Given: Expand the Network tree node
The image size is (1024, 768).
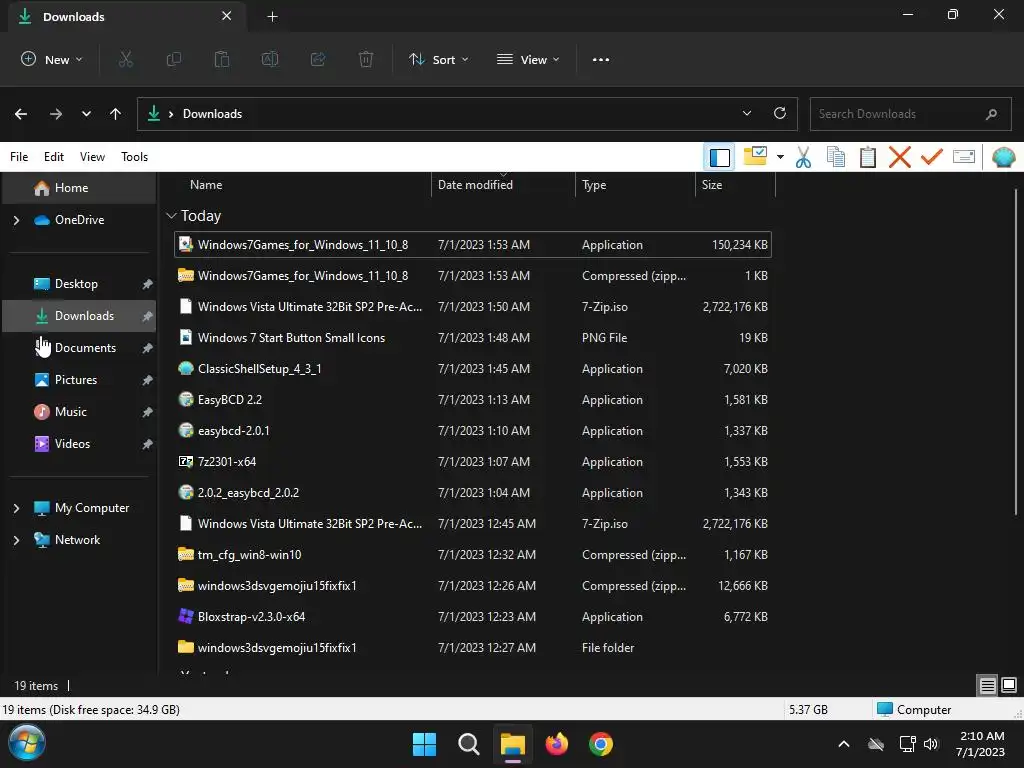Looking at the screenshot, I should tap(16, 541).
